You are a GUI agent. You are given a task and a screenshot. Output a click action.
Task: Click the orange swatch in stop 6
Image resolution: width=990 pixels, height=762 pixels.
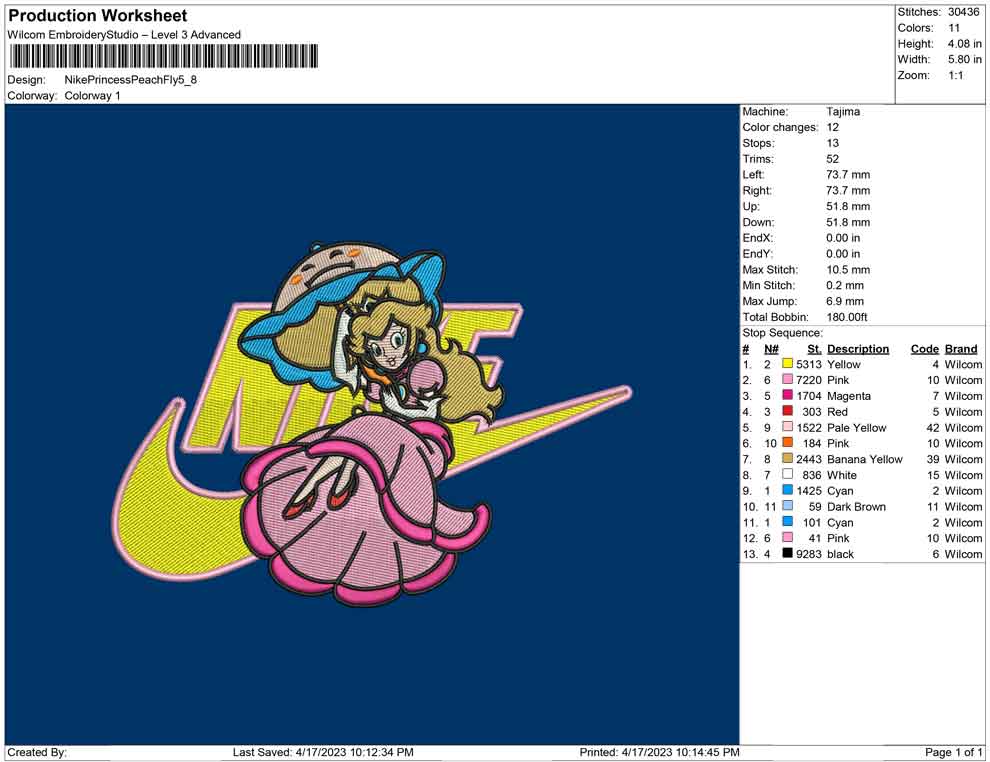click(x=787, y=443)
